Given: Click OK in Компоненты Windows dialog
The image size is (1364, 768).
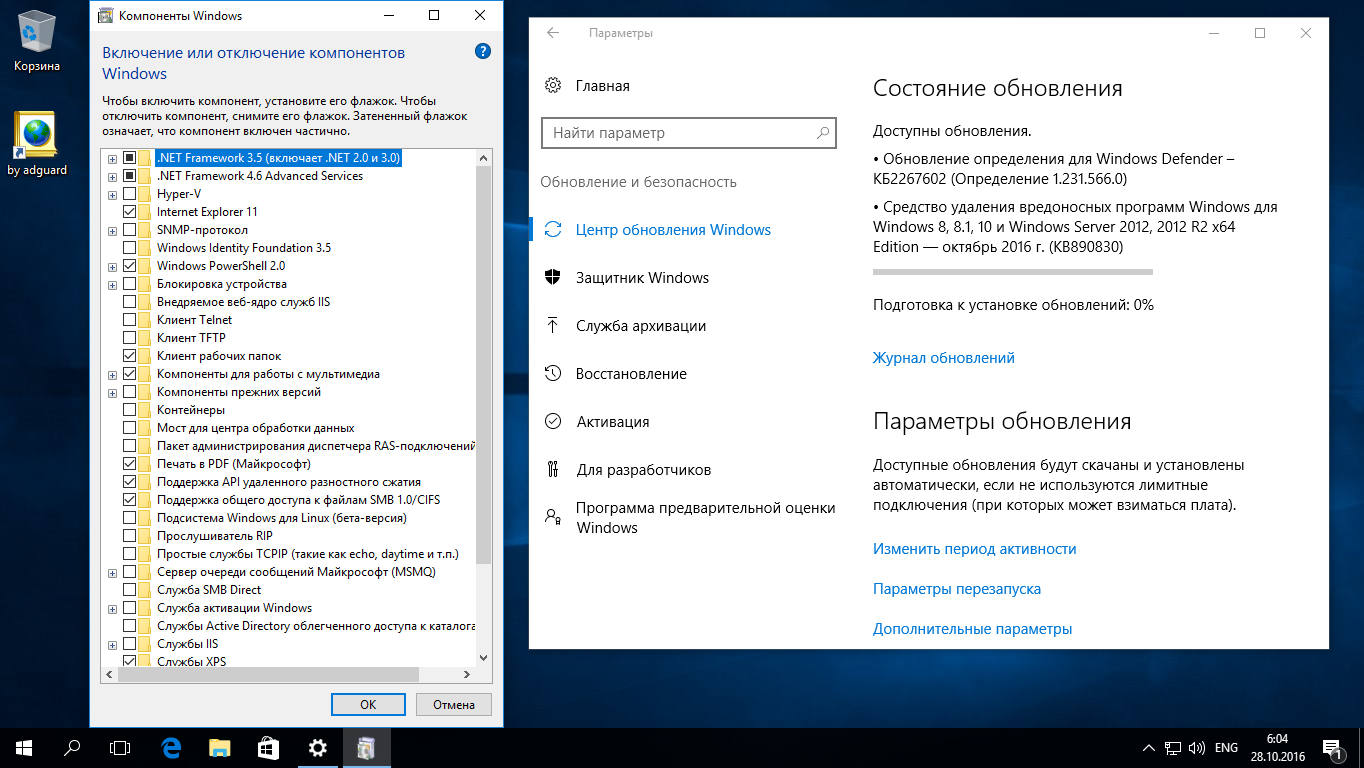Looking at the screenshot, I should (368, 704).
